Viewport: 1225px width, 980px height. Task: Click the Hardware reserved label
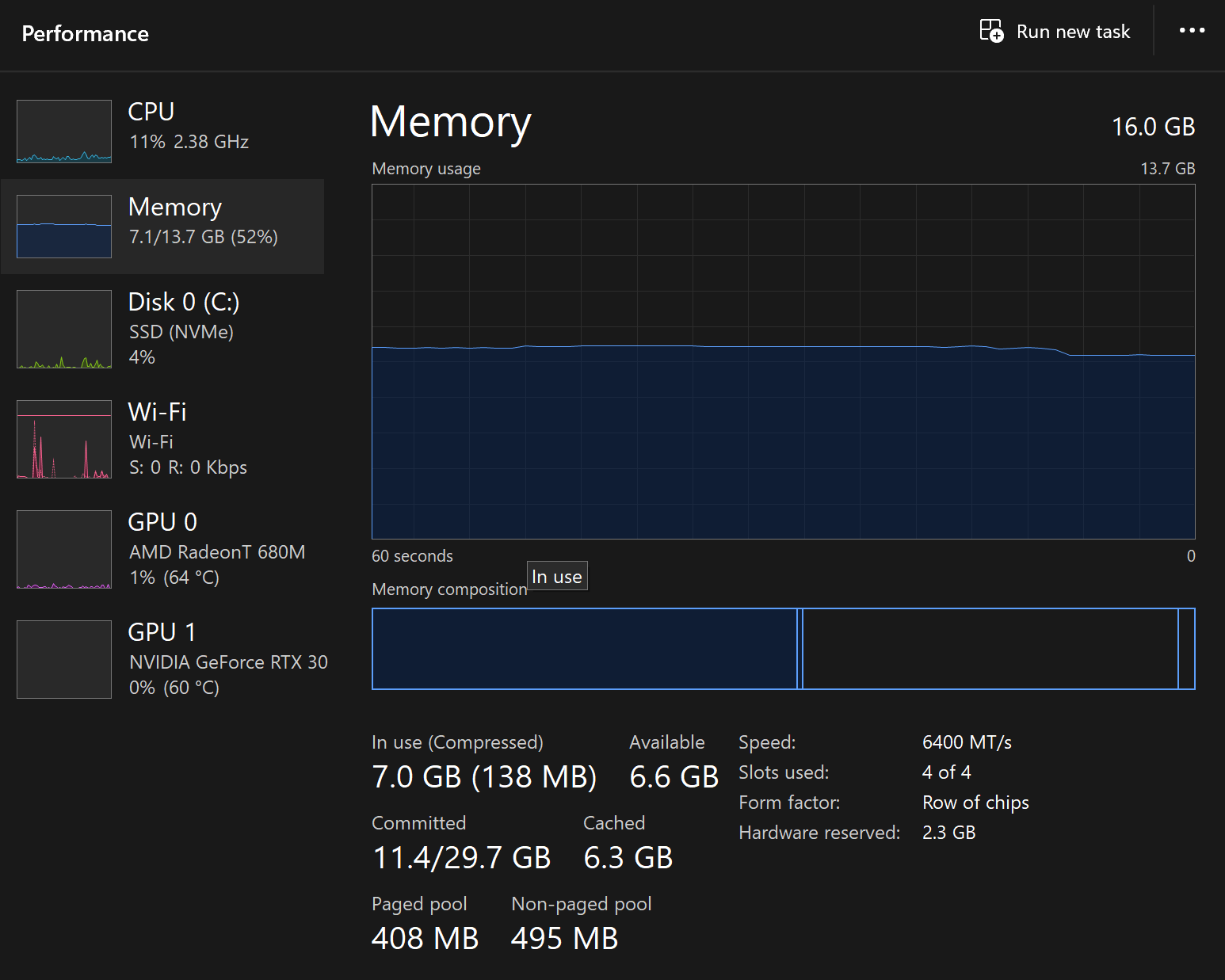pyautogui.click(x=819, y=833)
